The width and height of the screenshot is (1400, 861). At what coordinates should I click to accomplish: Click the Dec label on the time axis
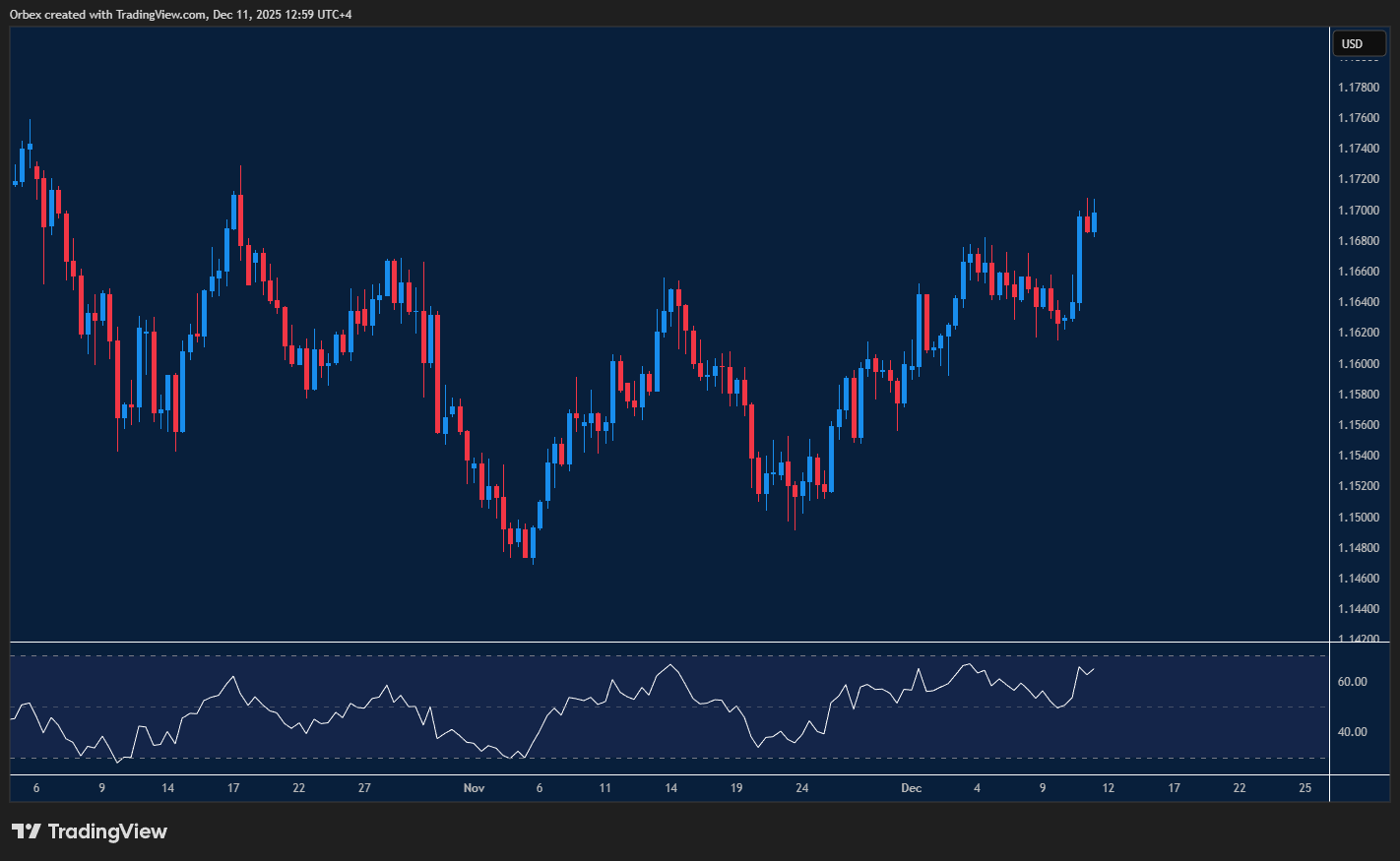[911, 788]
